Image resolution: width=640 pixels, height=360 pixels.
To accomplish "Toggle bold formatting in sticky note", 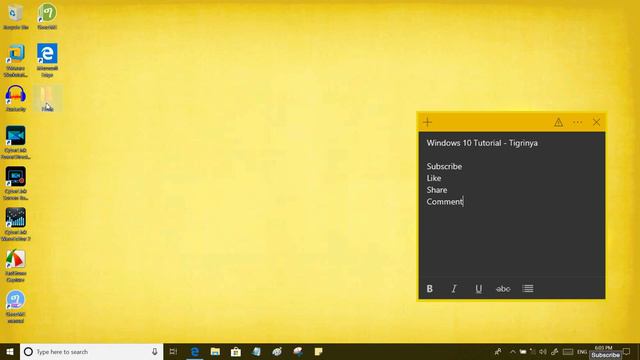I will click(x=429, y=289).
